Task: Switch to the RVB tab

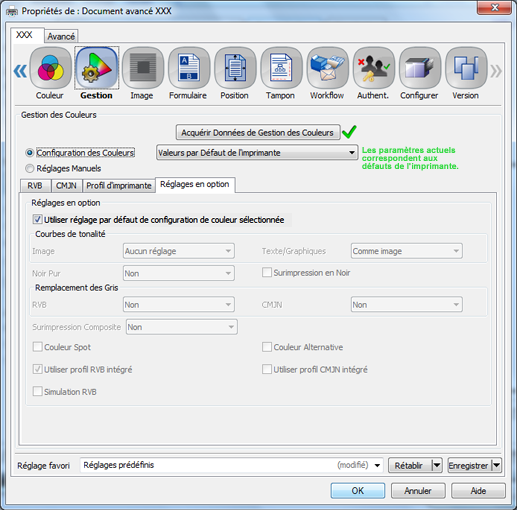Action: pyautogui.click(x=35, y=186)
